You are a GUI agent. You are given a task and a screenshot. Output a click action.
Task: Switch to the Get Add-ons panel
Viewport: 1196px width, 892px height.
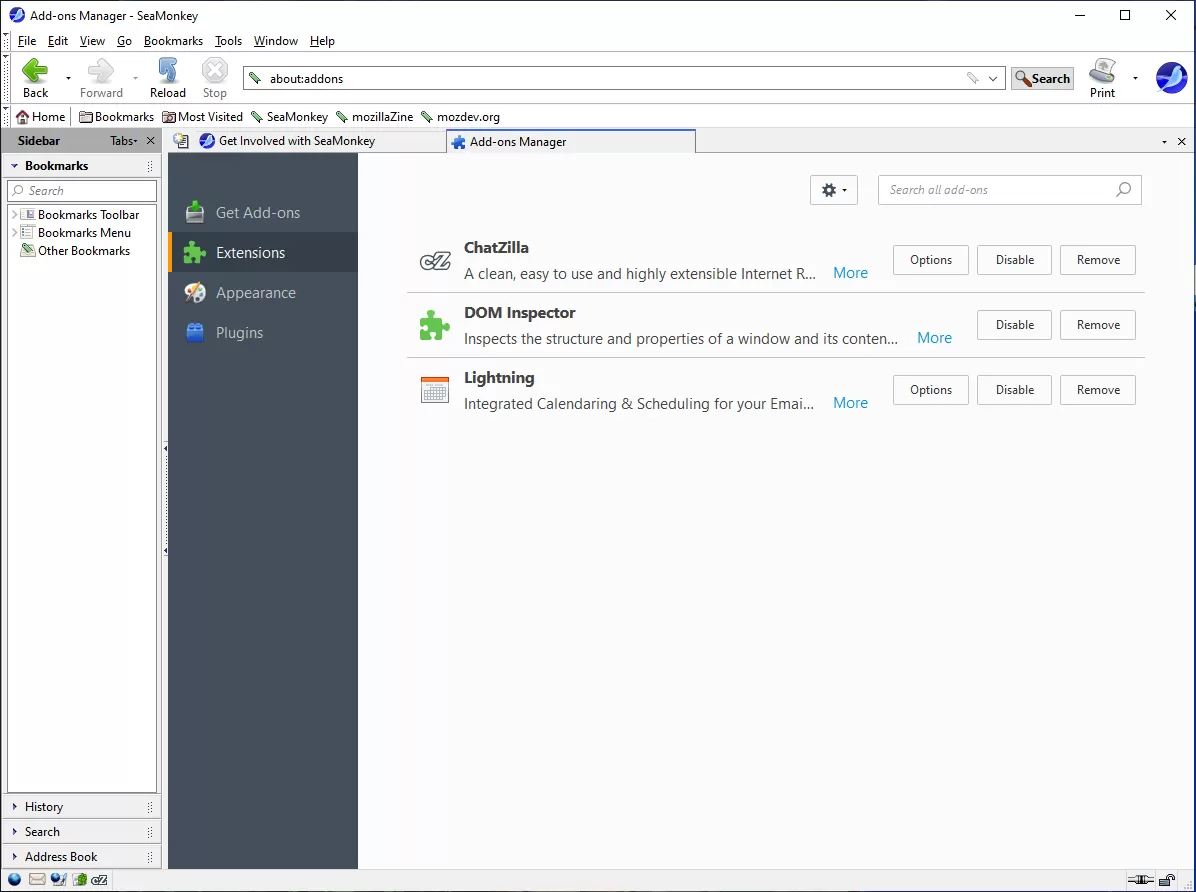[x=256, y=212]
